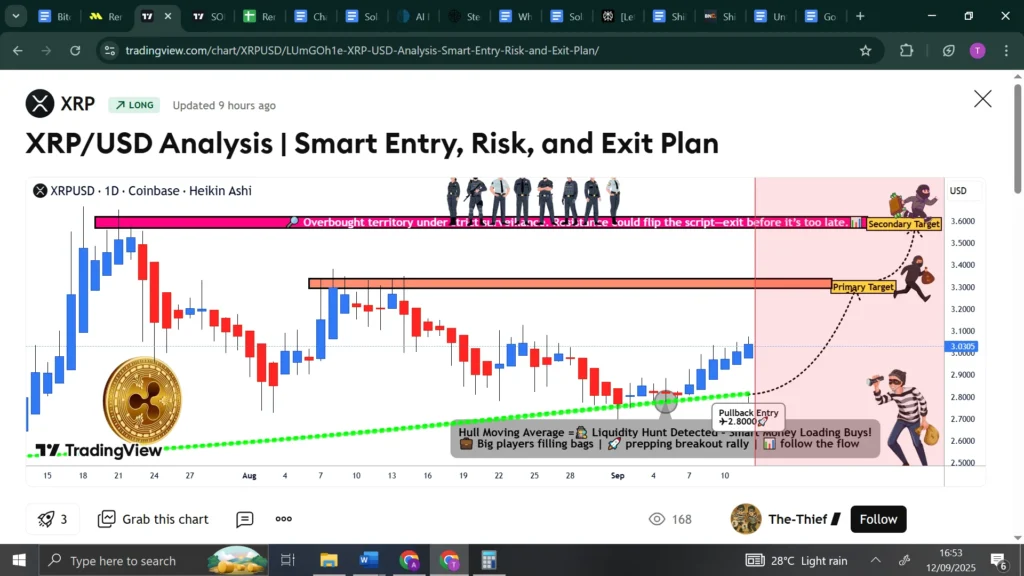Click Grab this chart
The image size is (1024, 576).
point(153,519)
